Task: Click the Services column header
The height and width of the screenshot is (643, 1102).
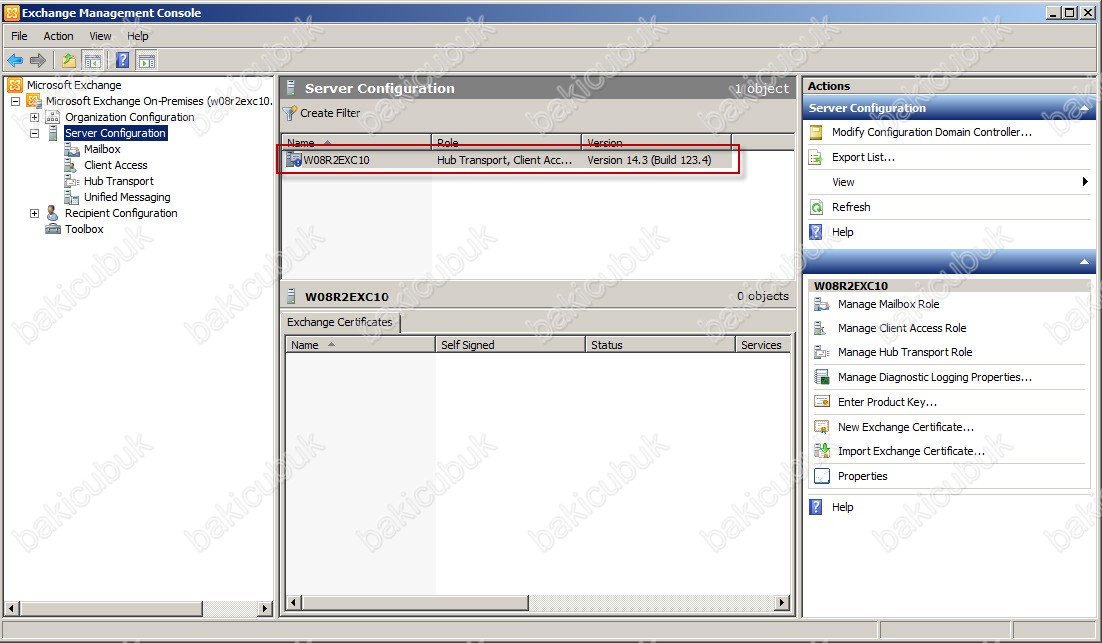Action: (764, 345)
